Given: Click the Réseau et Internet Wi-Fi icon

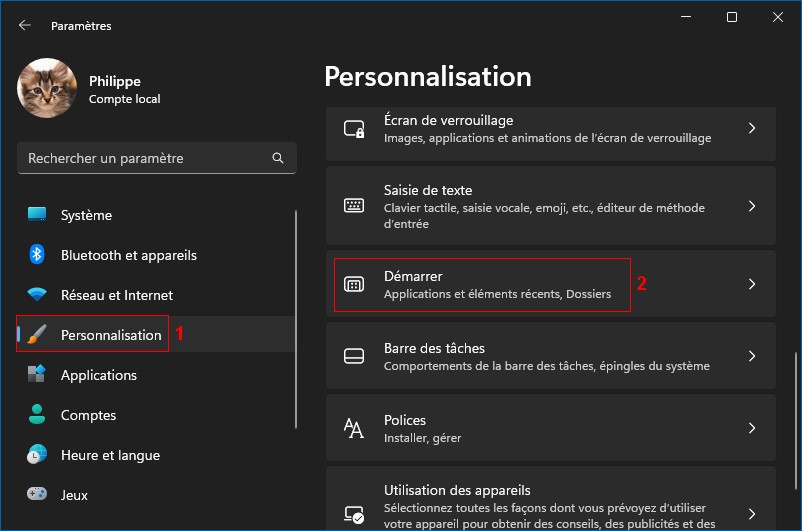Looking at the screenshot, I should [37, 295].
